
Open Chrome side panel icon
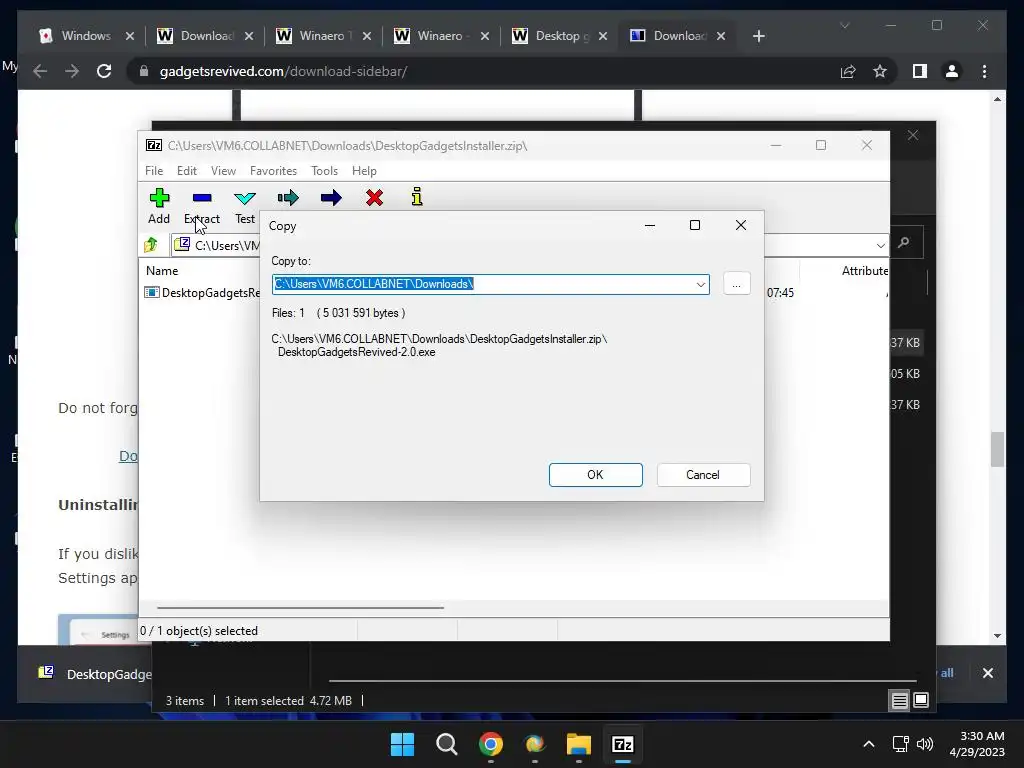pyautogui.click(x=920, y=71)
